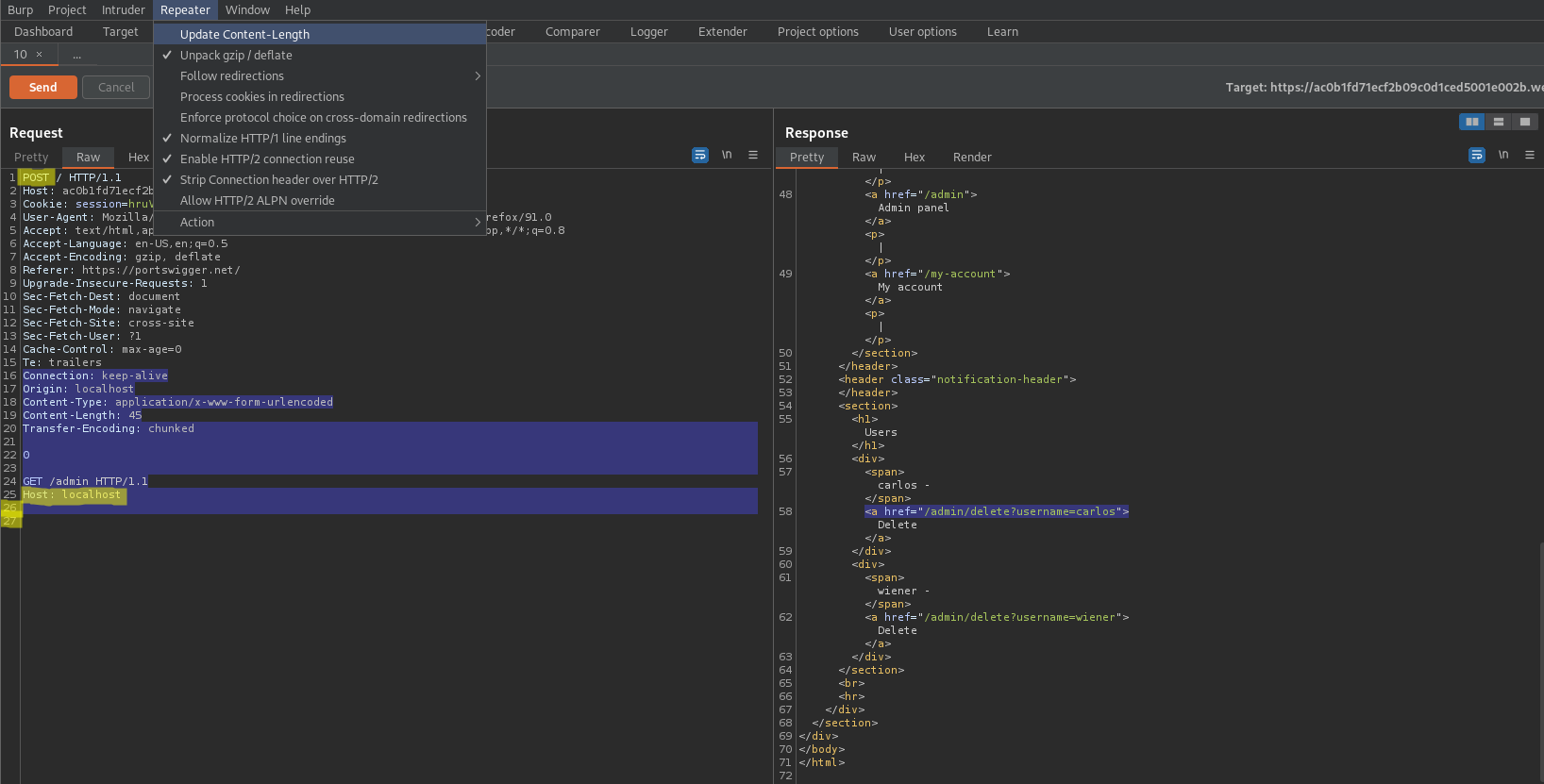The width and height of the screenshot is (1544, 784).
Task: Open the Project menu
Action: click(67, 9)
